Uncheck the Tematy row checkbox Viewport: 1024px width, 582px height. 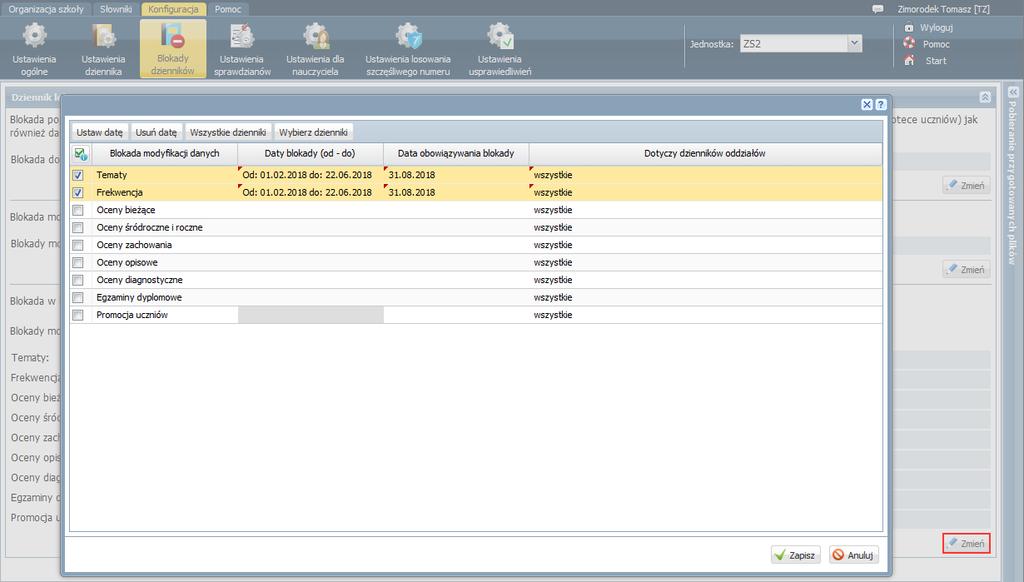pos(78,175)
